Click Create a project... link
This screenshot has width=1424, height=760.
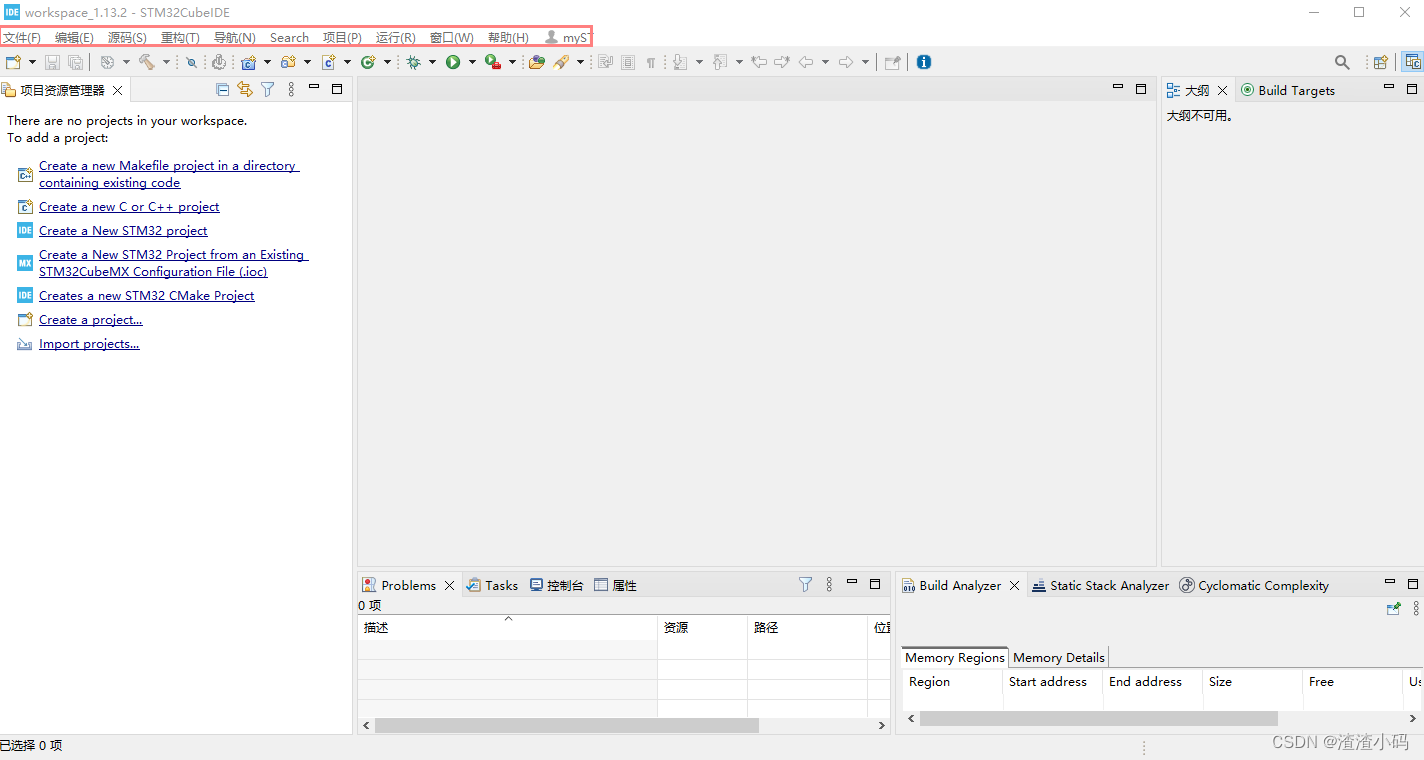(x=91, y=319)
